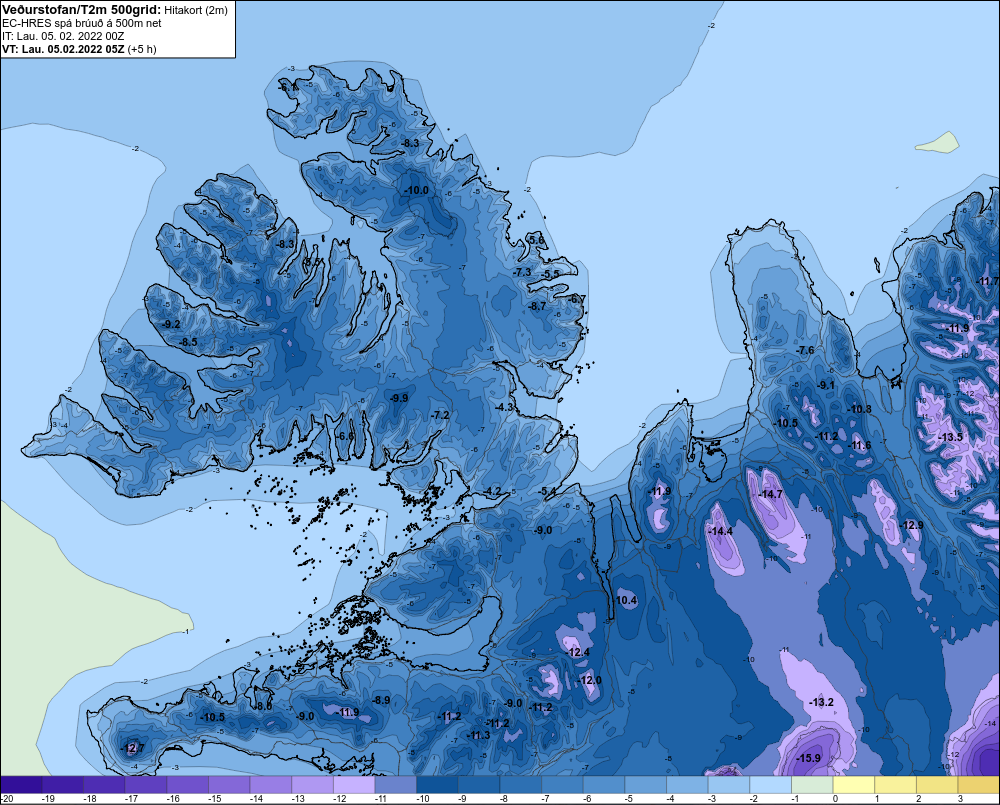Click the legend swatch starting at -5

point(645,785)
